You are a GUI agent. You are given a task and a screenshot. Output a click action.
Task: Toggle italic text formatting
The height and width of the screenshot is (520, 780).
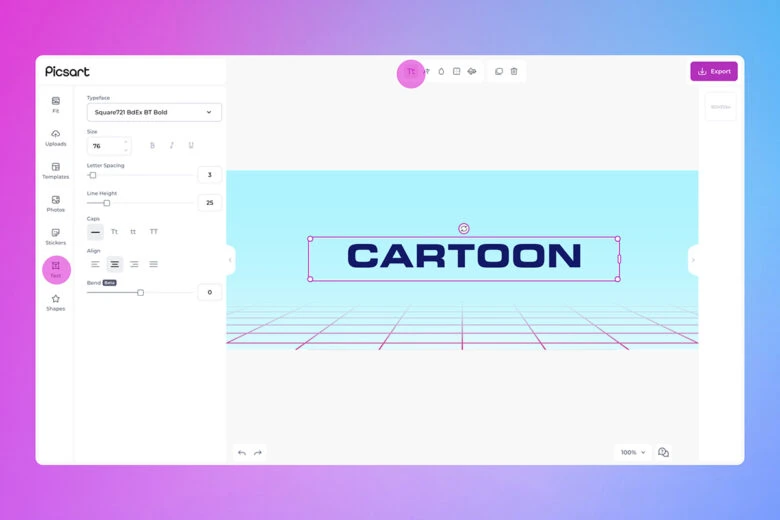[171, 146]
